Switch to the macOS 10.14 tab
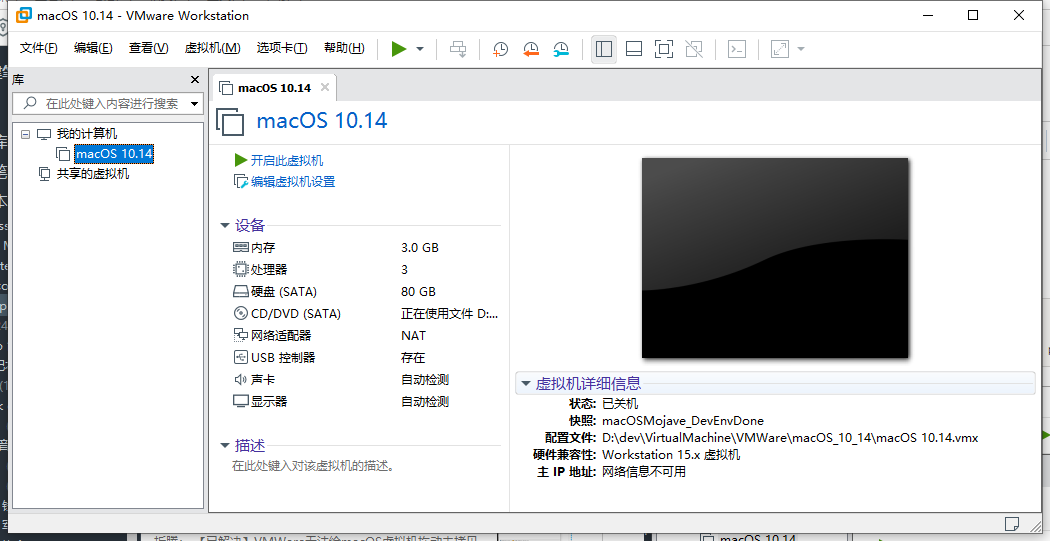Image resolution: width=1050 pixels, height=541 pixels. click(274, 88)
